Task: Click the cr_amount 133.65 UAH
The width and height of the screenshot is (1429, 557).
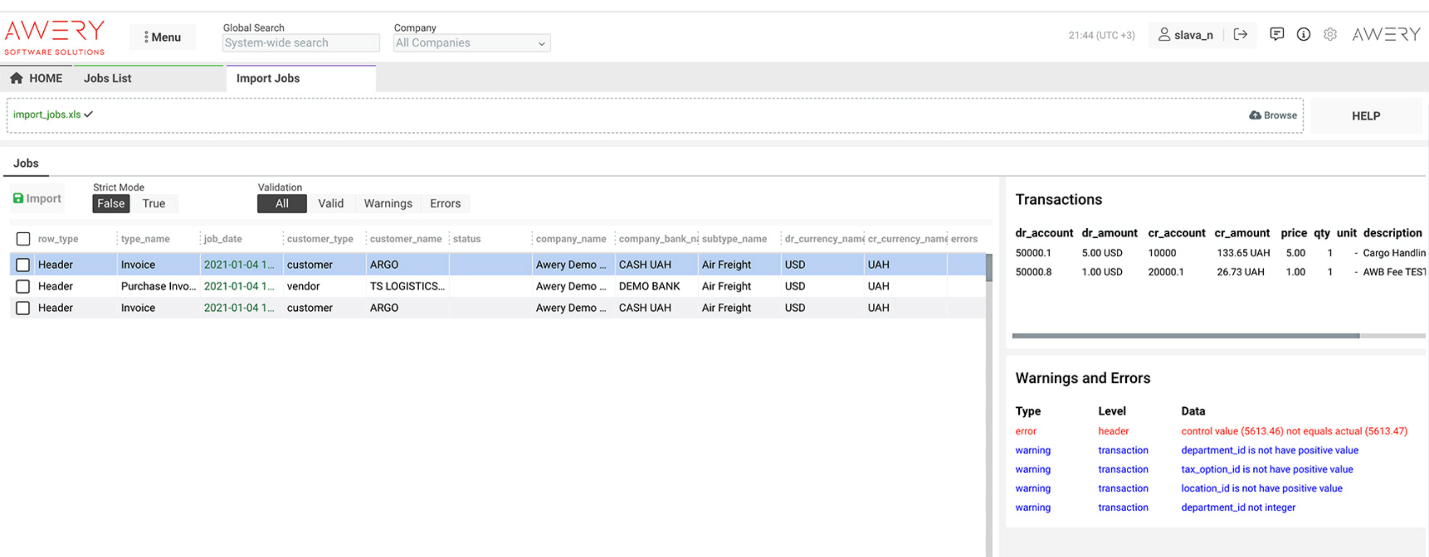Action: pyautogui.click(x=1243, y=253)
